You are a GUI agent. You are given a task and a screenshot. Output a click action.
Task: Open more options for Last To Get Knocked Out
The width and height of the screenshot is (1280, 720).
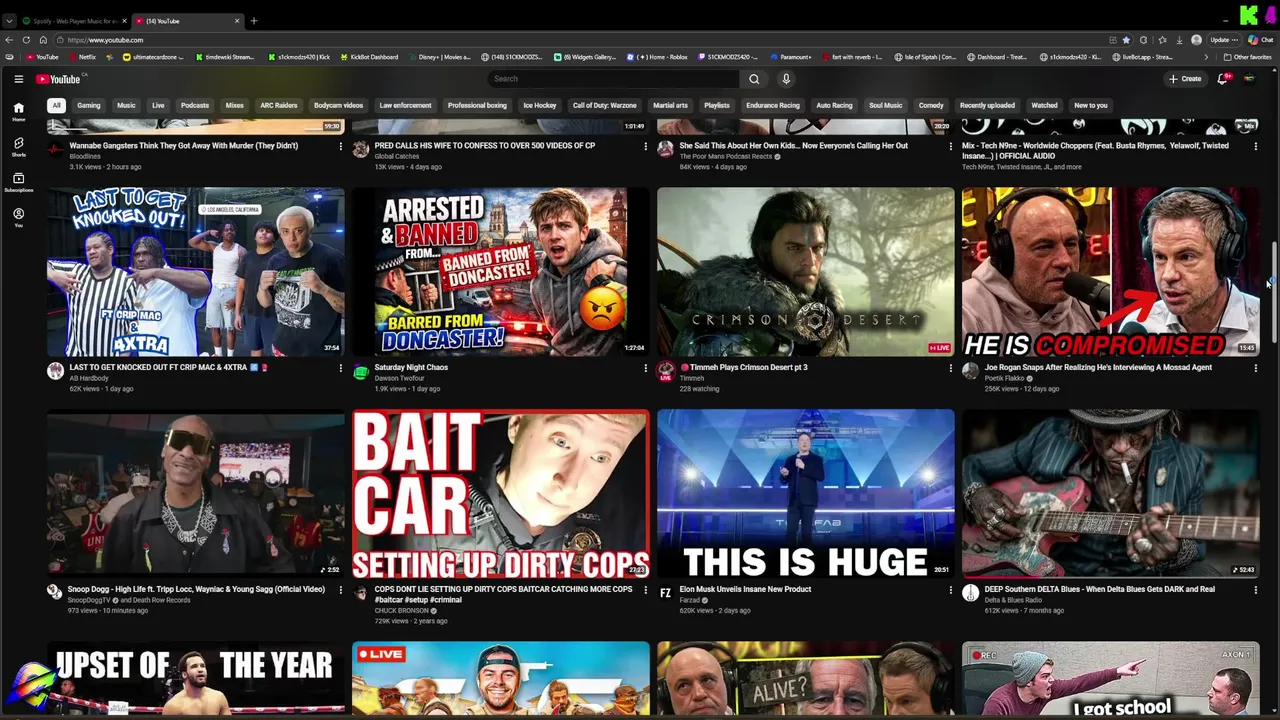(340, 368)
